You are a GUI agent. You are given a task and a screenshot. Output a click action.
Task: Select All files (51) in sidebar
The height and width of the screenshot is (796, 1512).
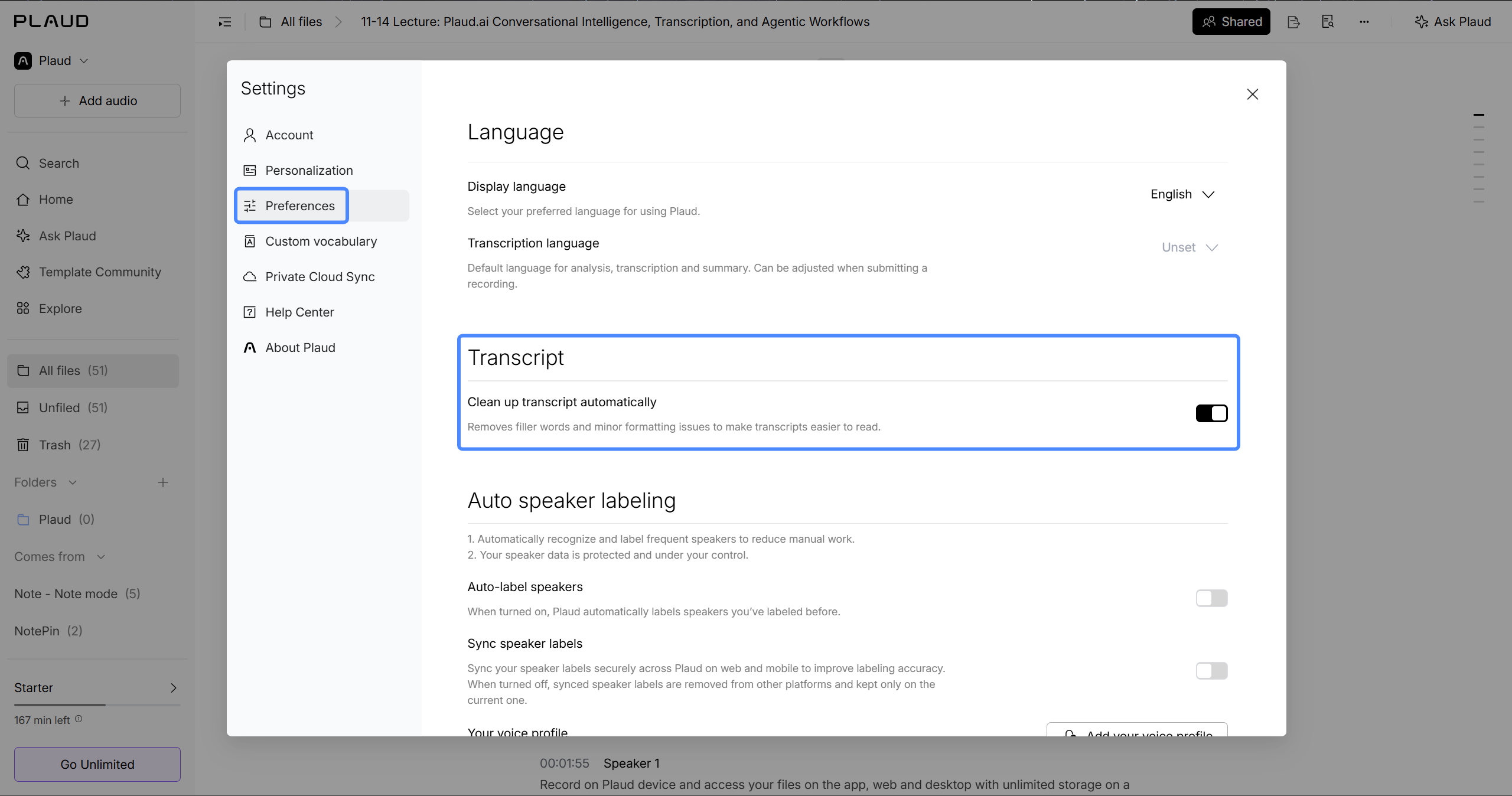pos(93,371)
